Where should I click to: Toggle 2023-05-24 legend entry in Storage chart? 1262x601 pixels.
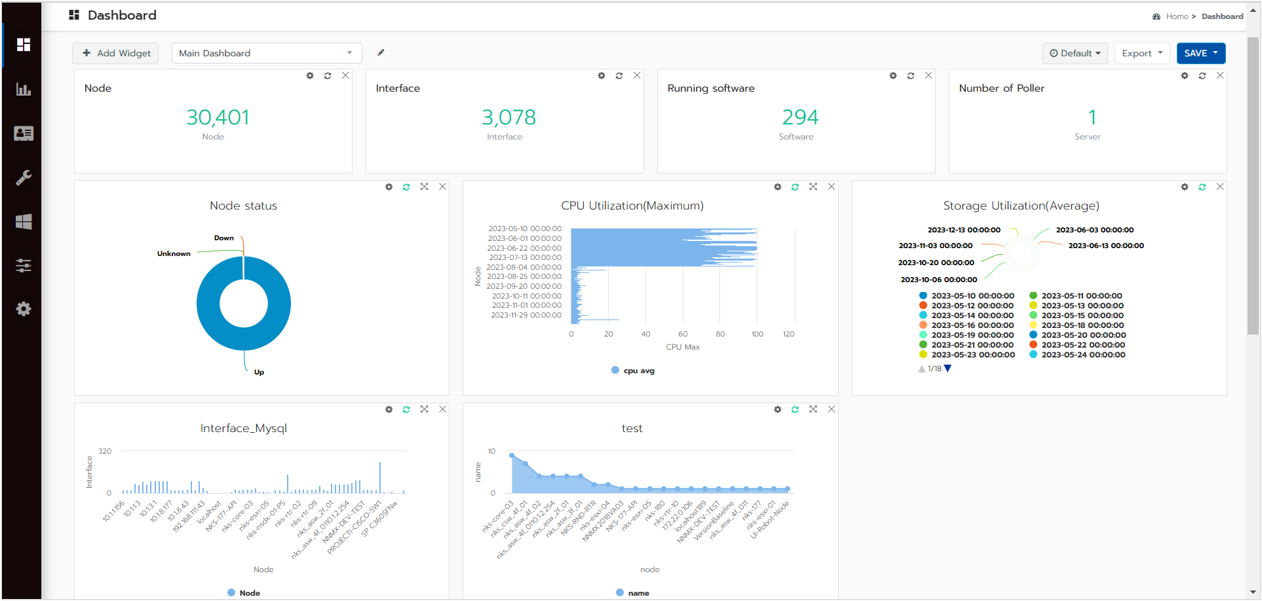[x=1076, y=355]
